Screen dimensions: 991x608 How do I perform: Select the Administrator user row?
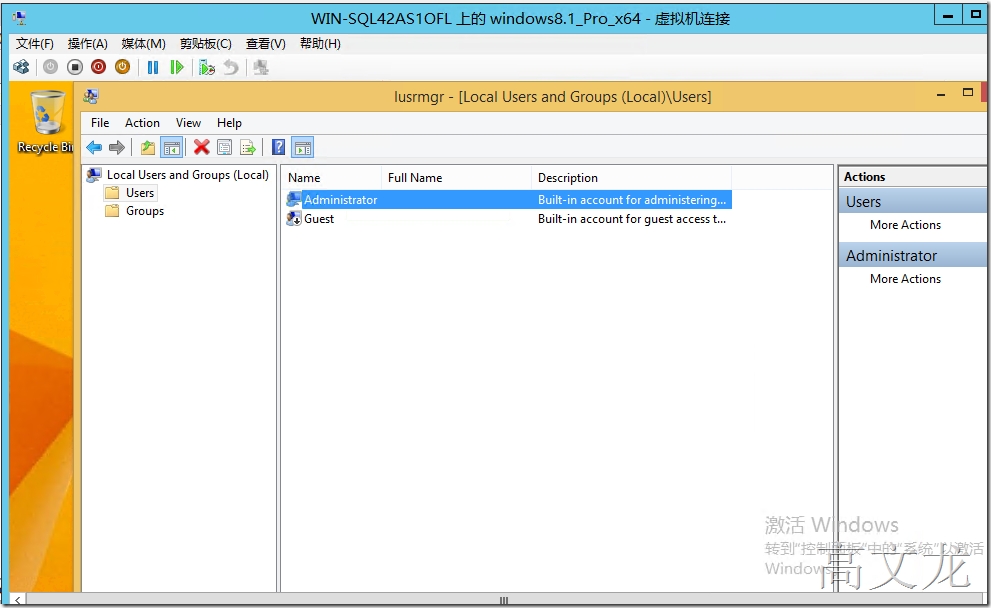[x=508, y=200]
